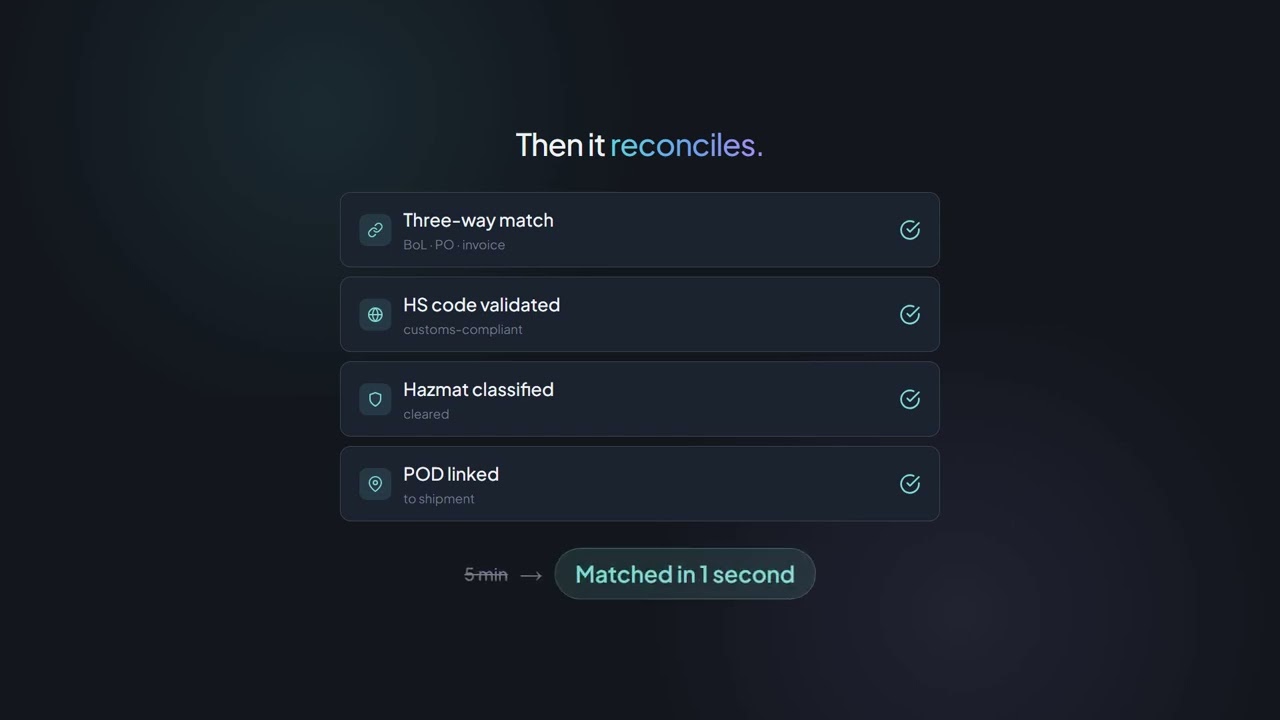Click the struck-through 5 min label
The height and width of the screenshot is (720, 1280).
(x=486, y=575)
